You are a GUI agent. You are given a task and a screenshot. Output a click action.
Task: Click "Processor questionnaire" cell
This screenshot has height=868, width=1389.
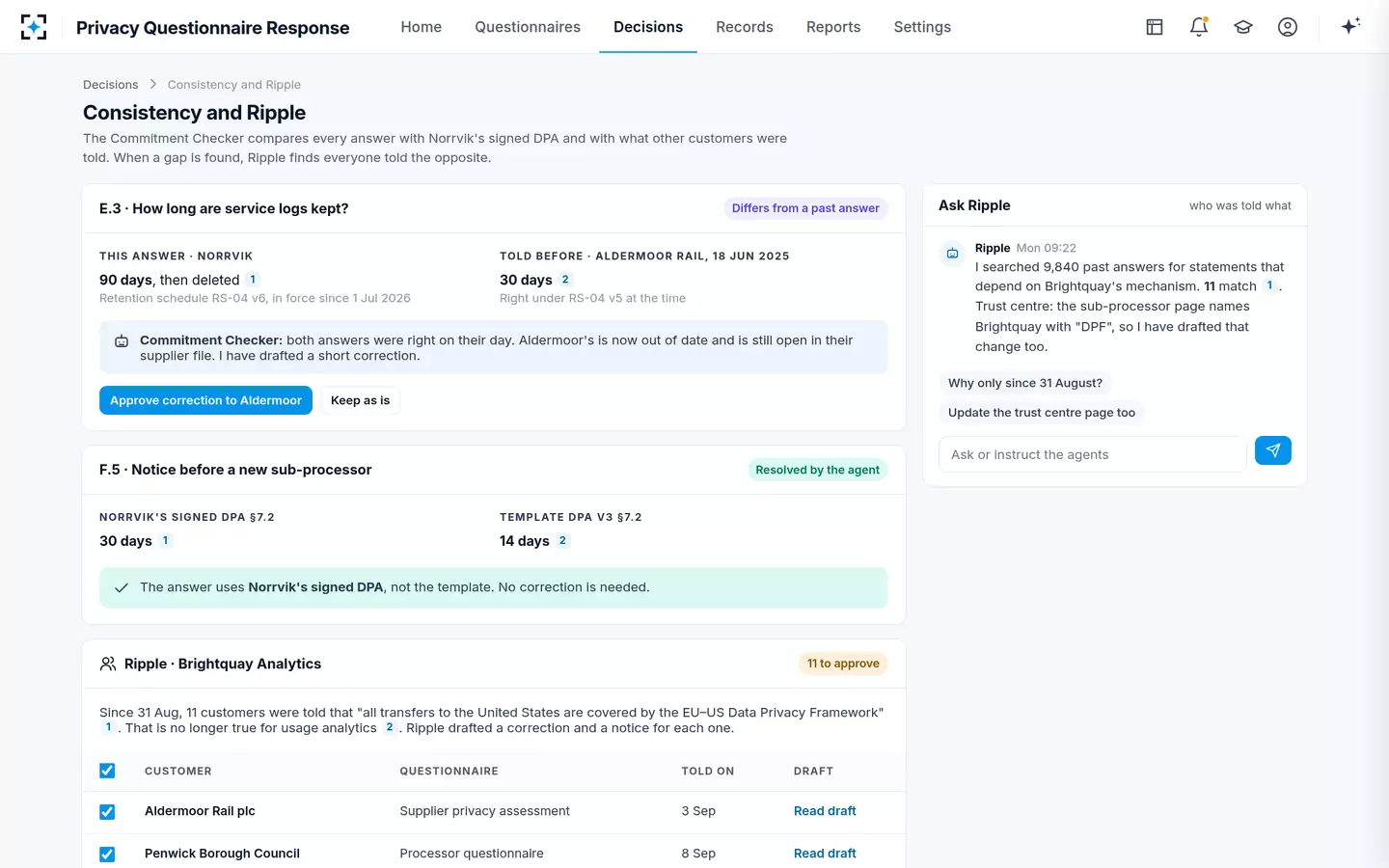pyautogui.click(x=472, y=854)
